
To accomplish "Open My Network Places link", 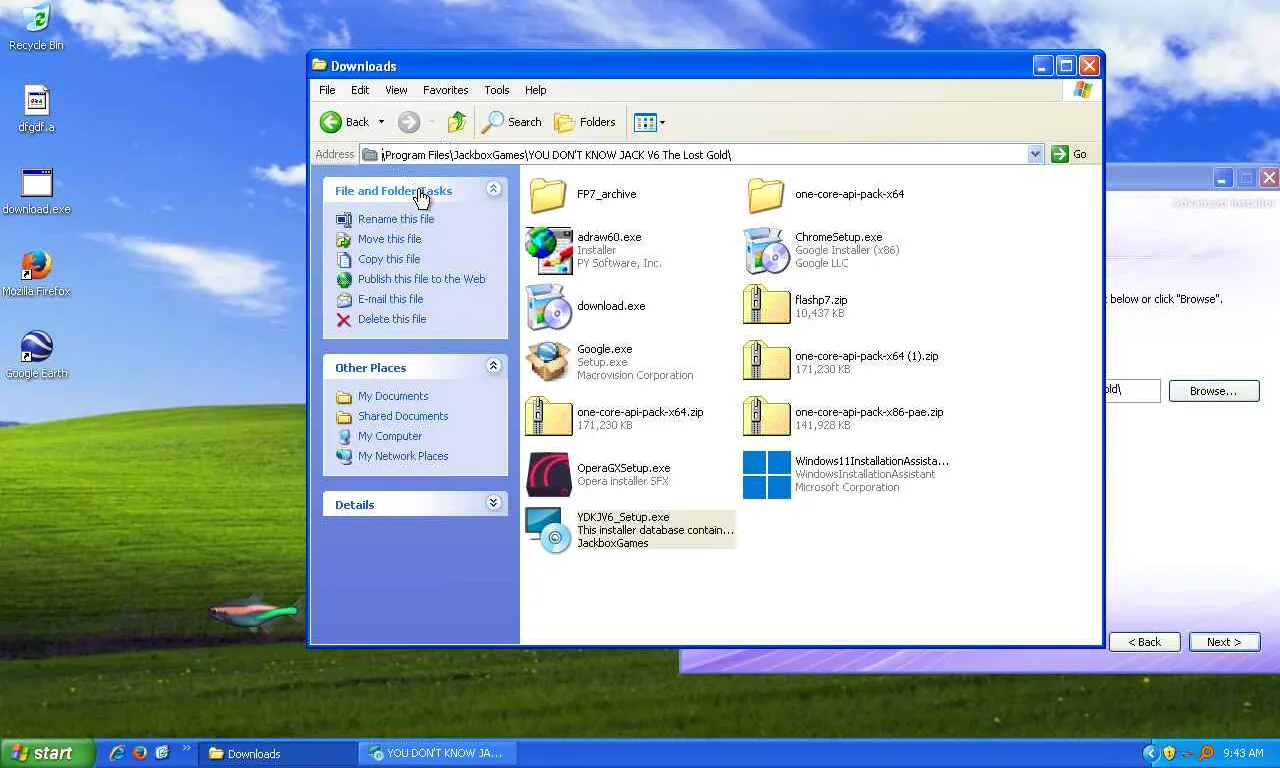I will tap(403, 456).
